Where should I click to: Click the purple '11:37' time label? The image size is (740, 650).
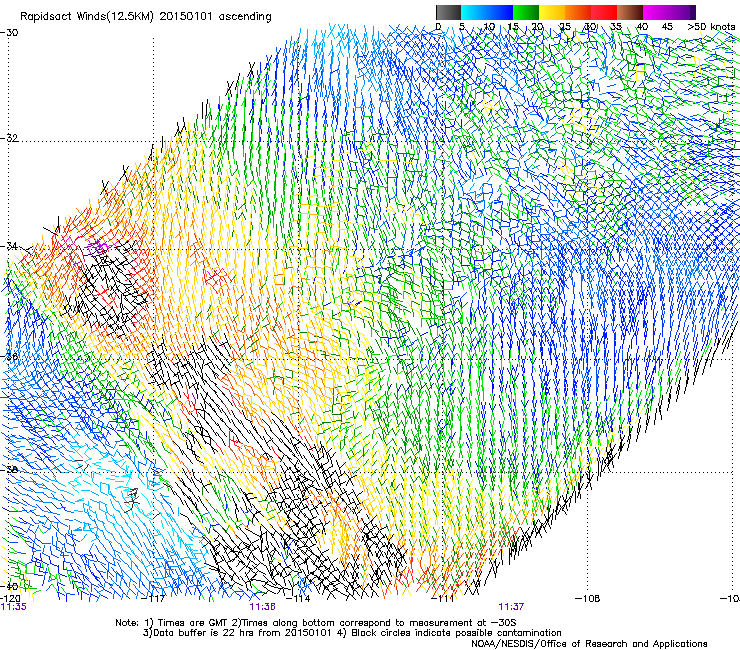[x=512, y=607]
